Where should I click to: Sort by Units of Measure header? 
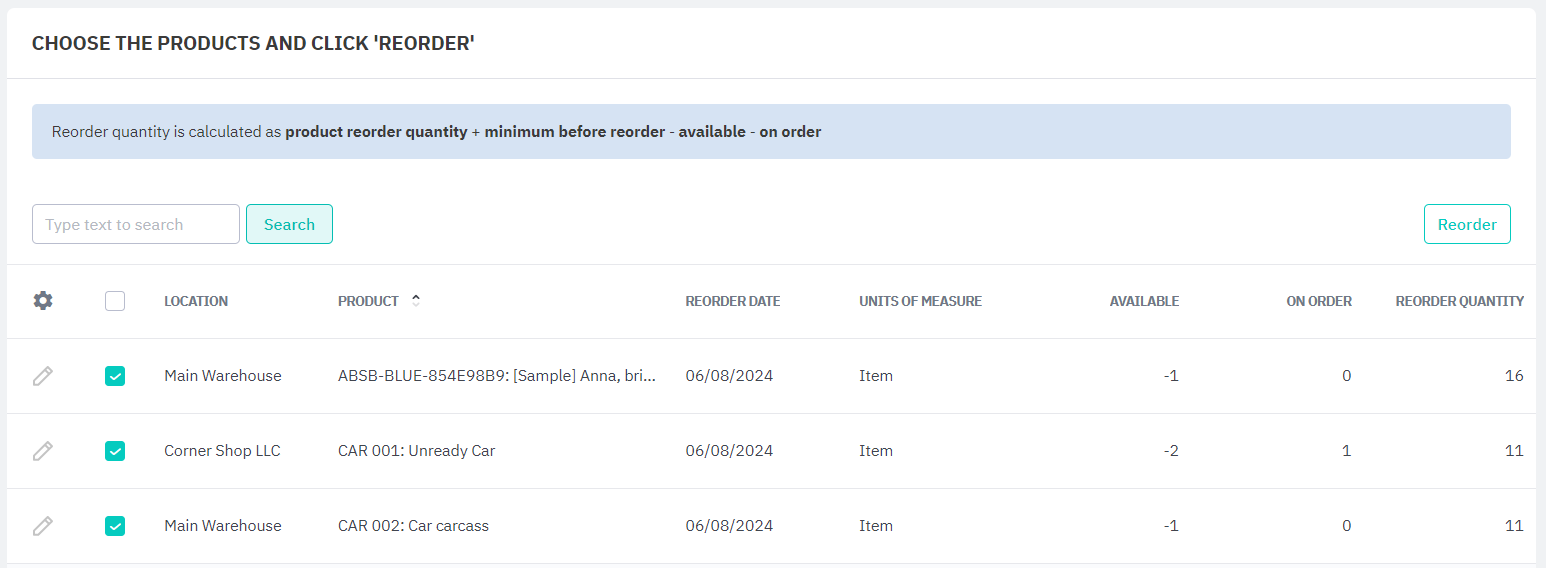pos(920,301)
